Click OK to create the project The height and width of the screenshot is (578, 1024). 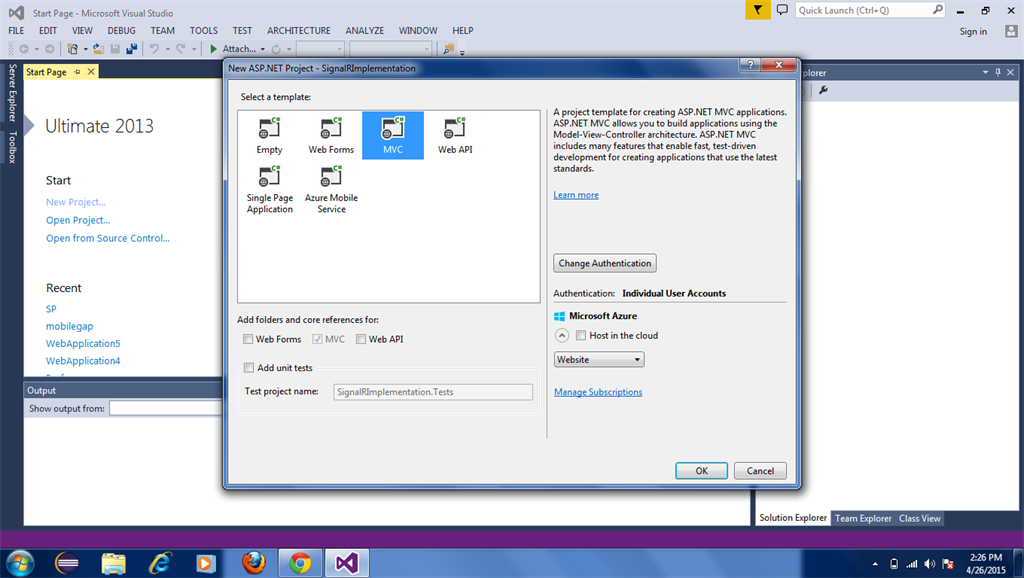coord(701,470)
